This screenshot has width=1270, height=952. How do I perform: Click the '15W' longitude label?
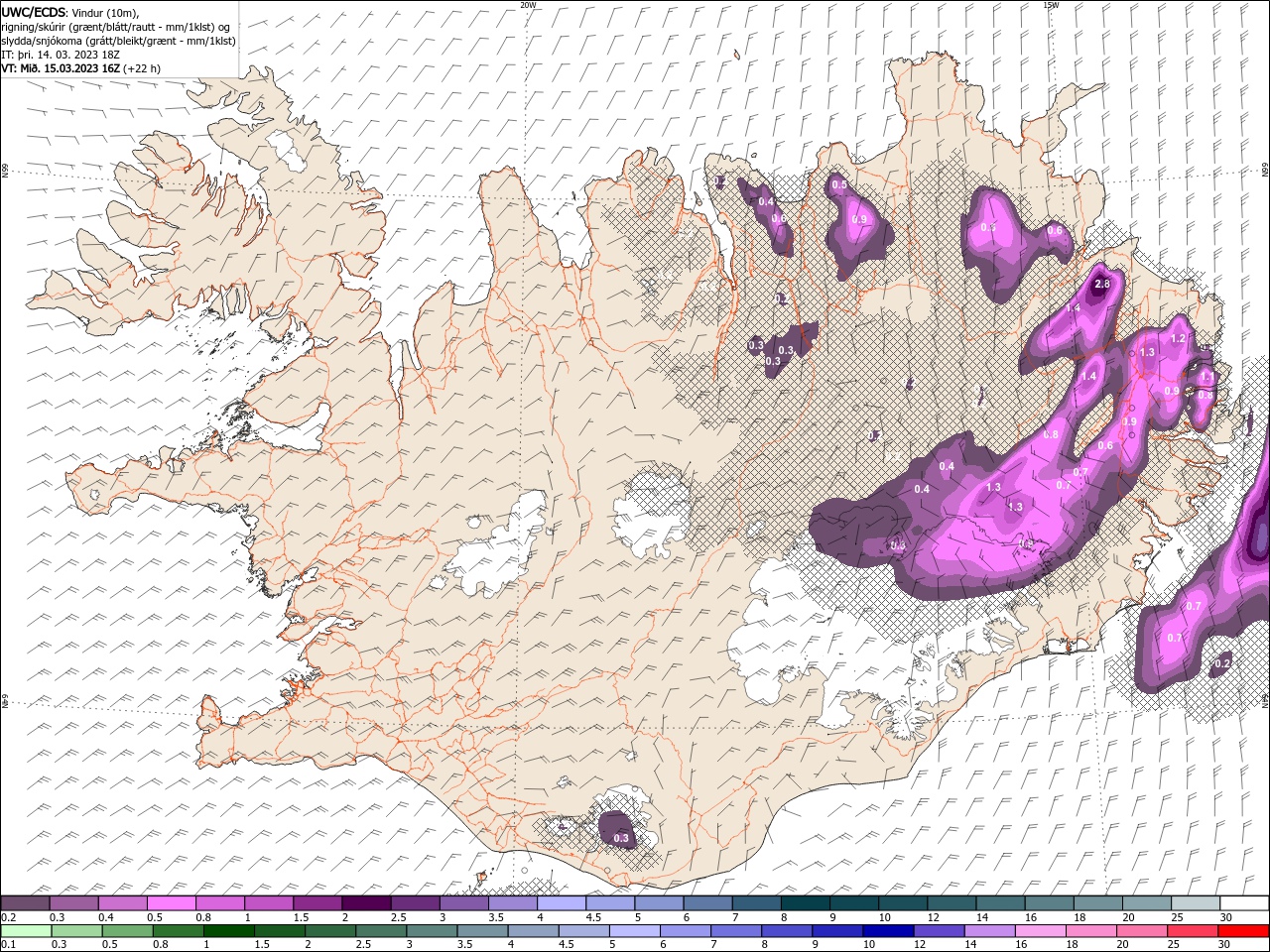coord(1051,5)
